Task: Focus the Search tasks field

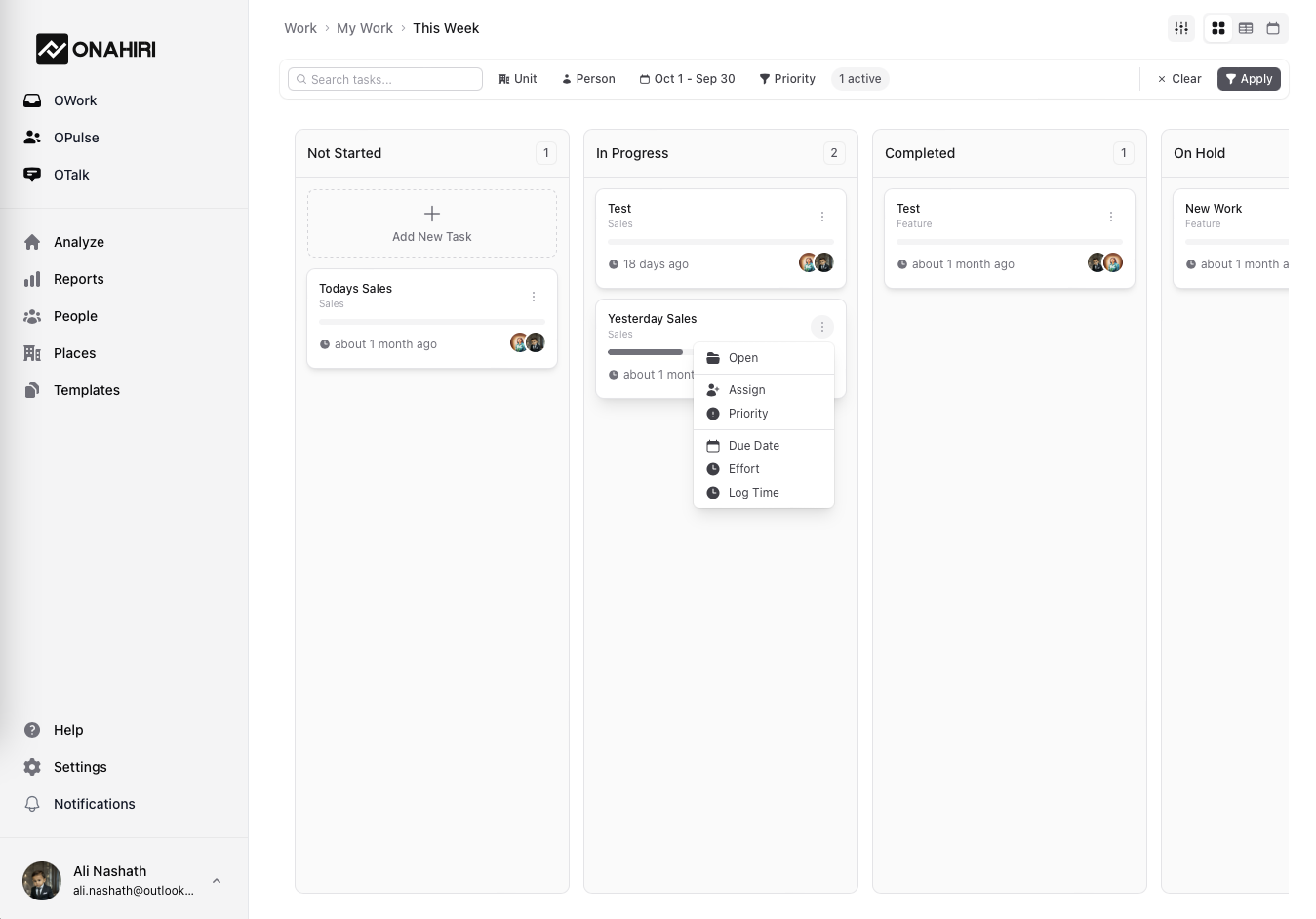Action: pyautogui.click(x=385, y=79)
